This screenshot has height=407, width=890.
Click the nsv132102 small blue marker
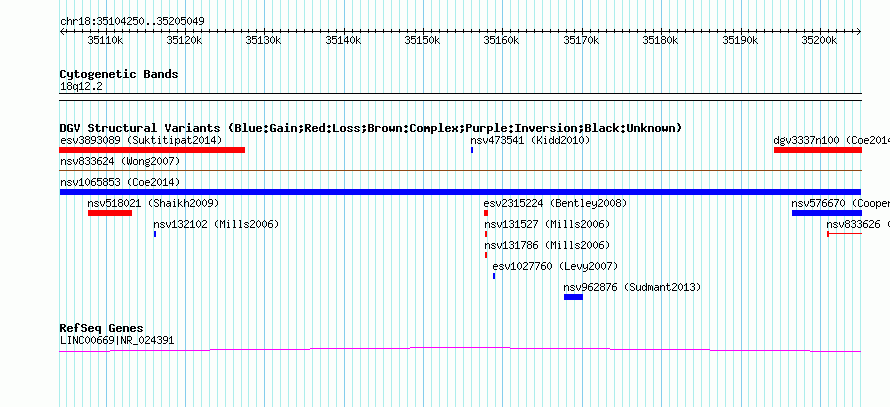point(155,234)
